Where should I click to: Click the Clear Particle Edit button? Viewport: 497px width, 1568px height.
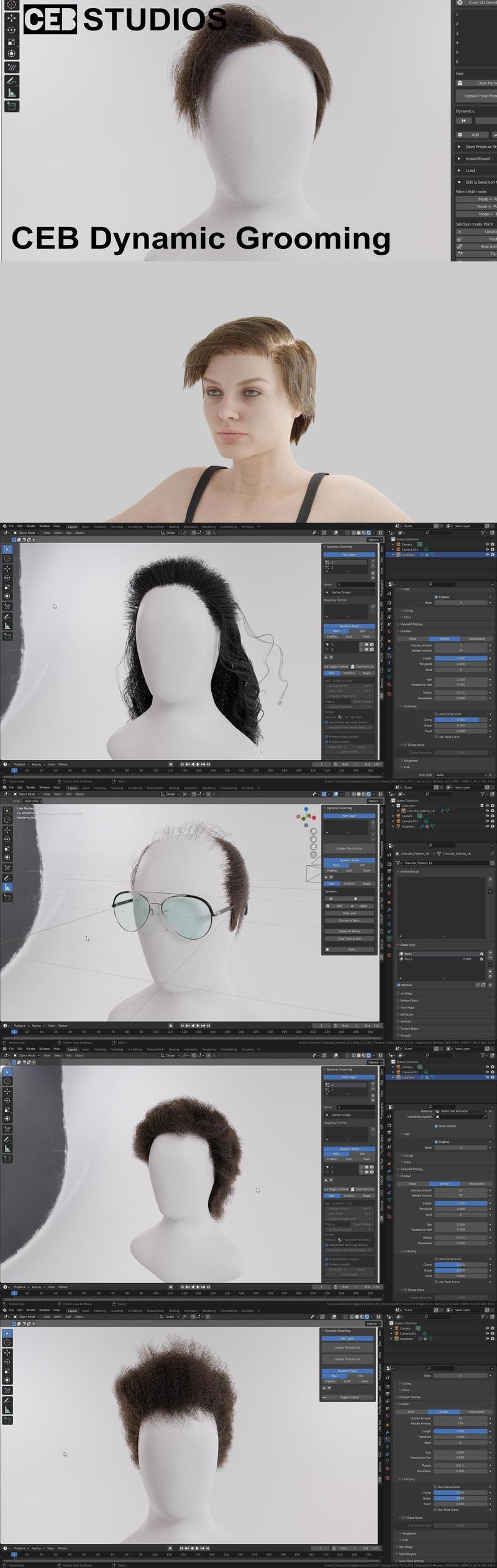tap(349, 938)
